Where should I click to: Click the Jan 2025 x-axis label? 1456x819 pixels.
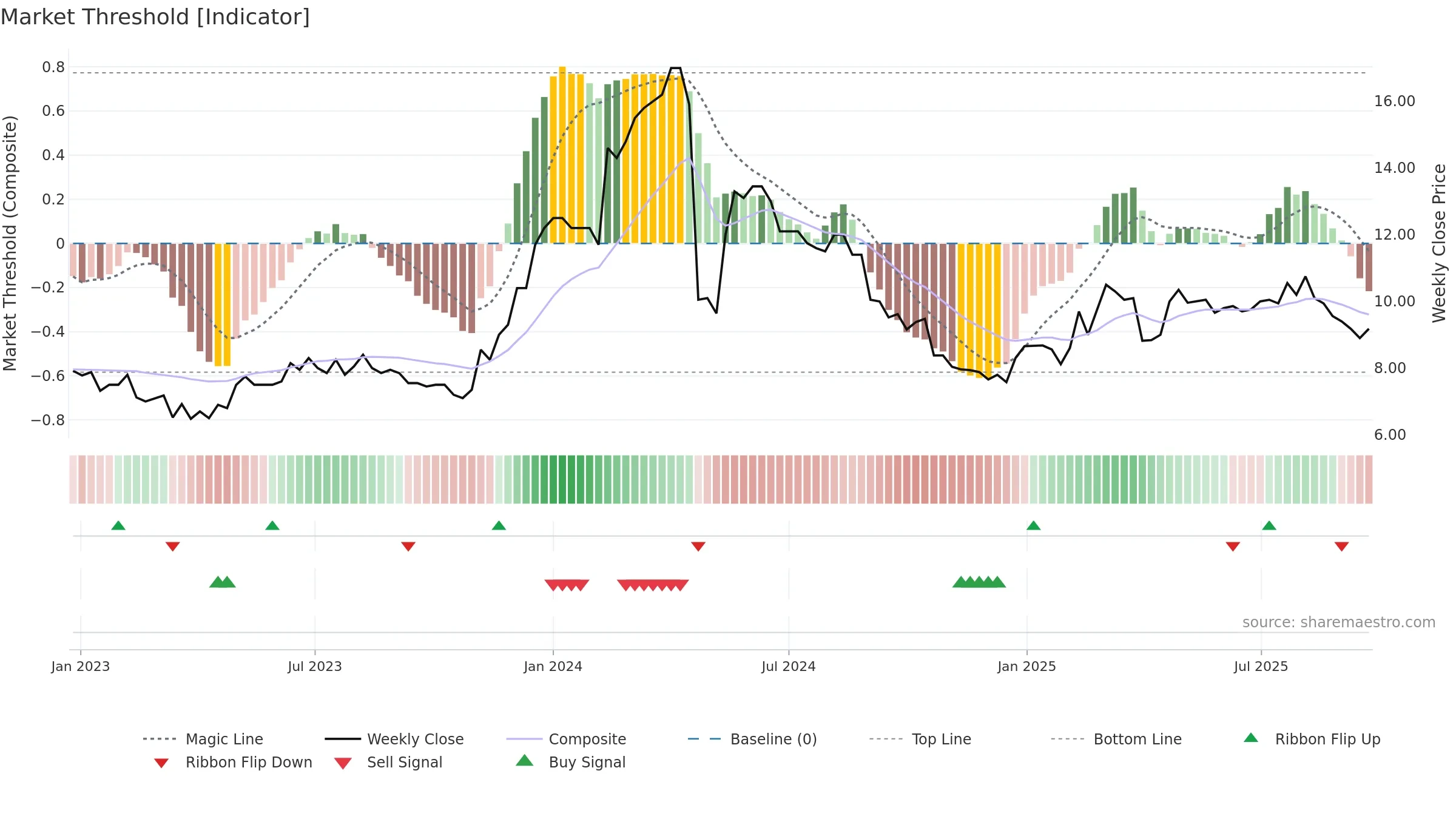(x=1027, y=667)
